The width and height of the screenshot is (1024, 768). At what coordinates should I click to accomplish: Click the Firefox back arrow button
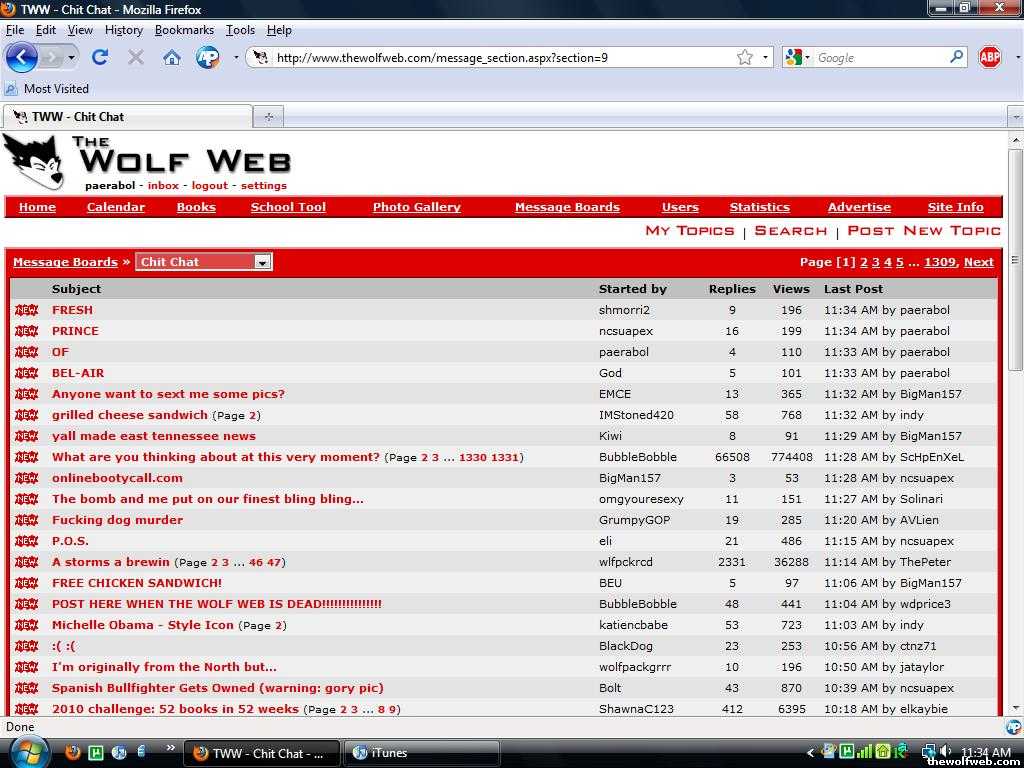pos(21,57)
